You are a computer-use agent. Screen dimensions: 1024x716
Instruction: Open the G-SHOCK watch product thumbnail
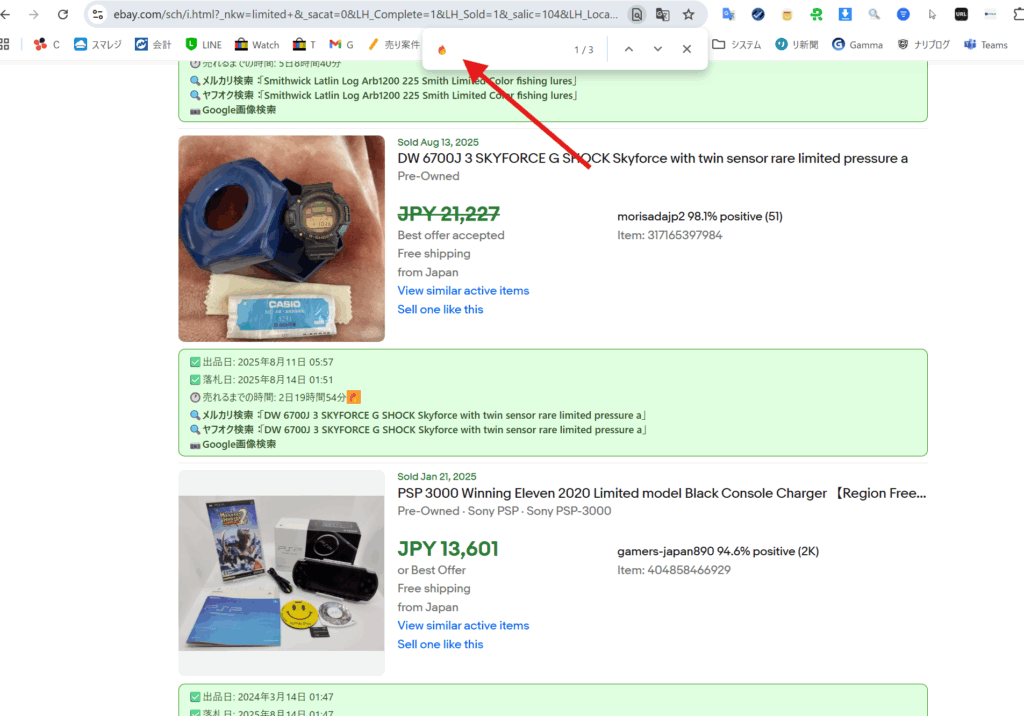pyautogui.click(x=281, y=238)
